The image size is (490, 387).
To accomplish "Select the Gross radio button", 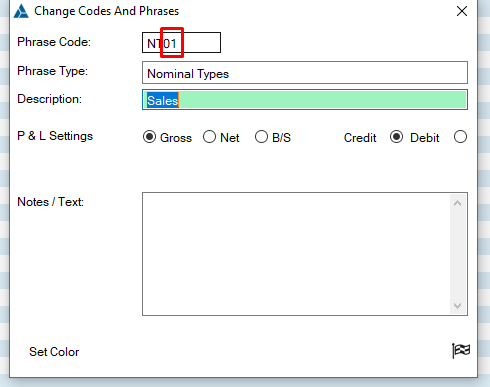I will coord(149,137).
